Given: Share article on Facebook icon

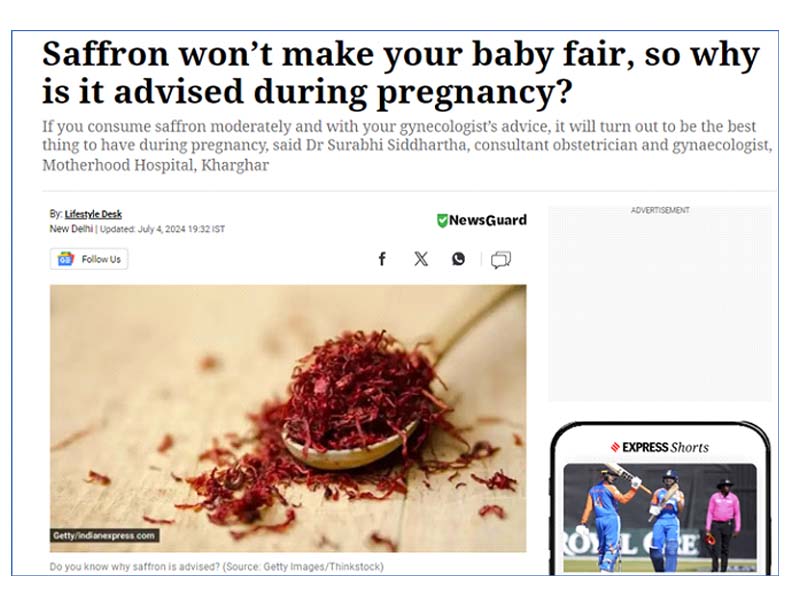Looking at the screenshot, I should coord(382,259).
